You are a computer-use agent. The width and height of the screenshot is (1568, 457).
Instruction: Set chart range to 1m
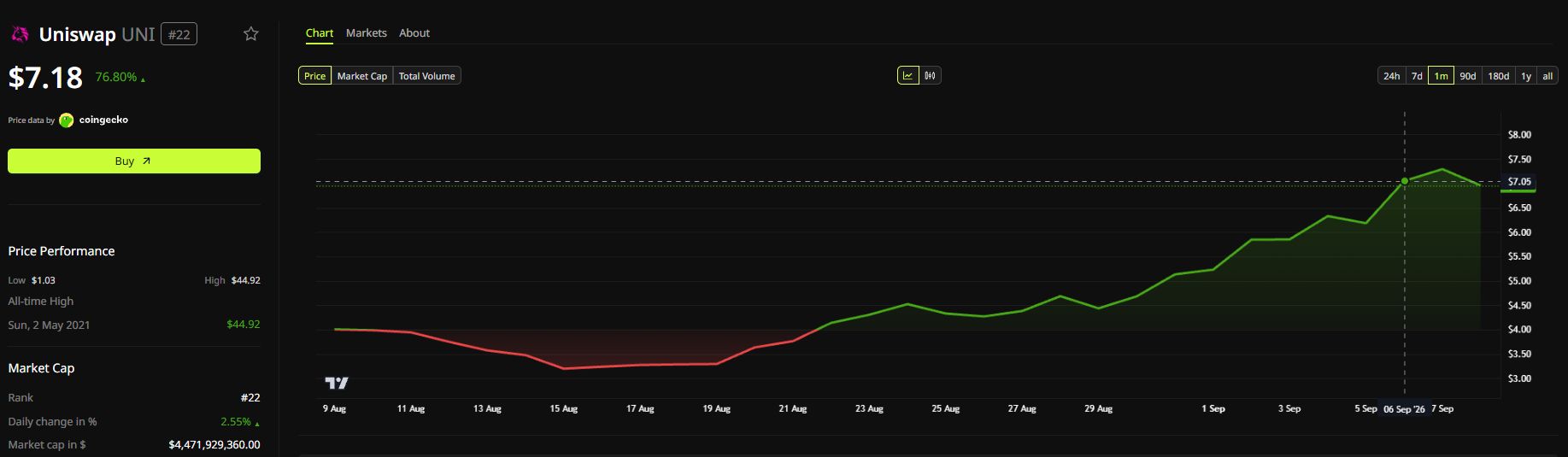pos(1442,76)
